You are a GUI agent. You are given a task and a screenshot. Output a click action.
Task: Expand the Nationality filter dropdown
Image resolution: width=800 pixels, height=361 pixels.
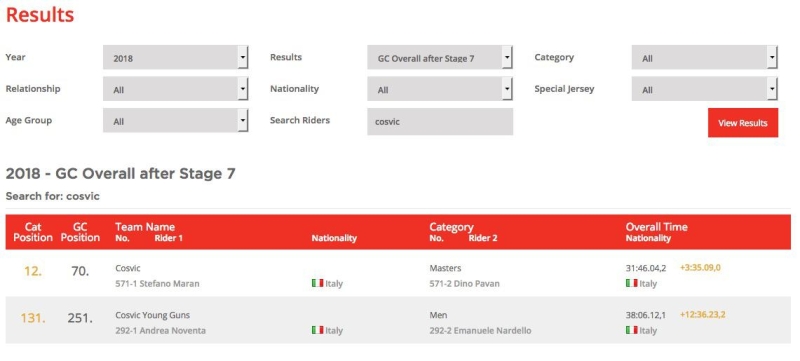pos(440,89)
